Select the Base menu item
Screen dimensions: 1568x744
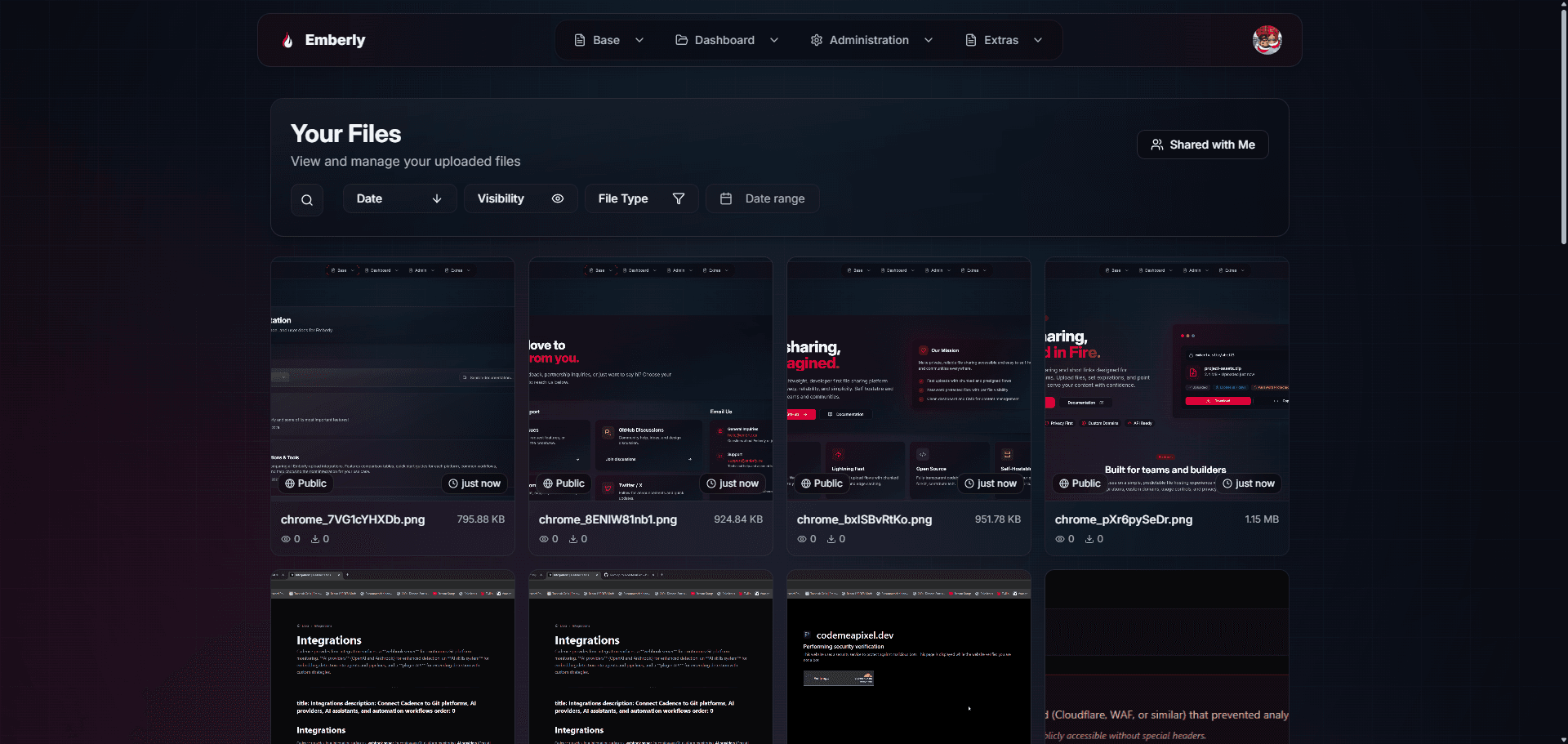tap(606, 39)
